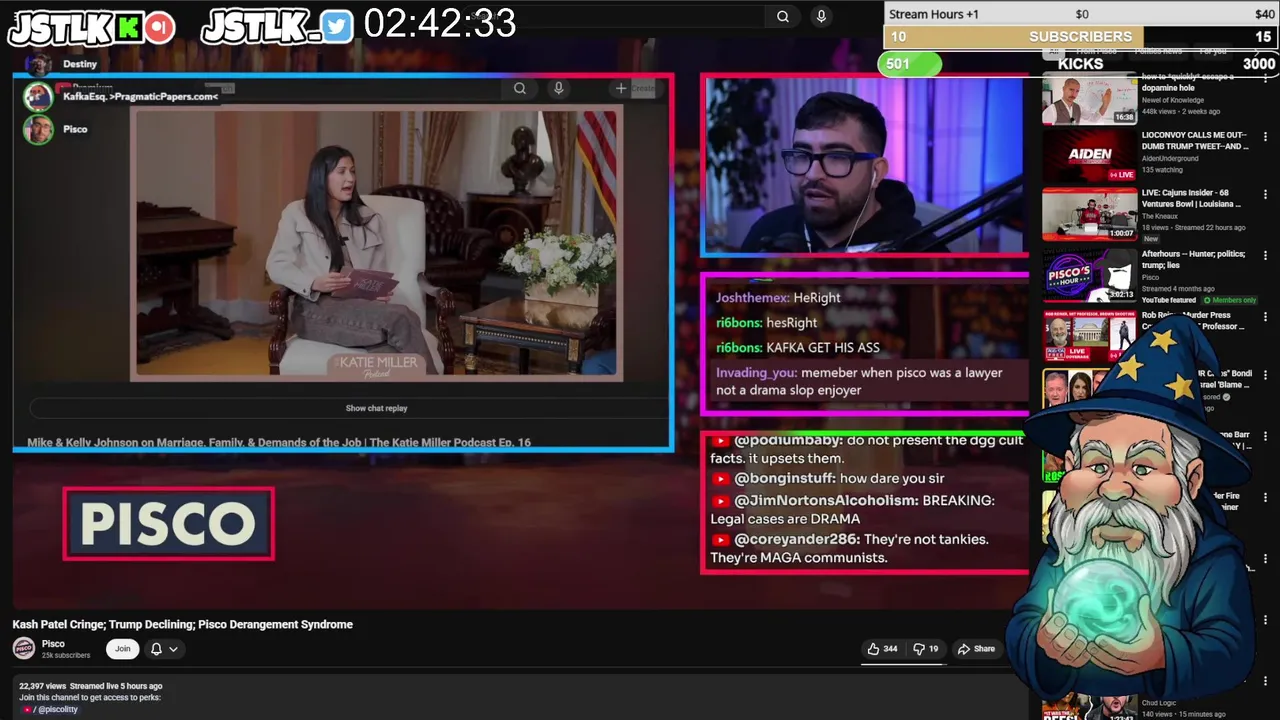Follow the @piscolitty link in description
This screenshot has width=1280, height=720.
(58, 709)
